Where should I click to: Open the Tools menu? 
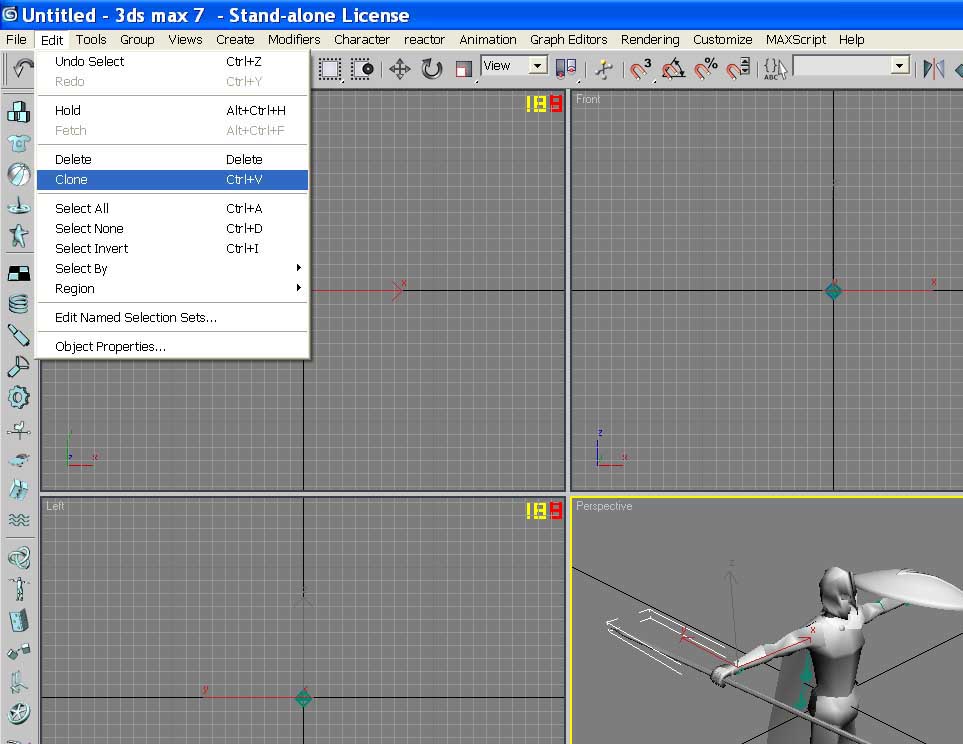[x=91, y=39]
